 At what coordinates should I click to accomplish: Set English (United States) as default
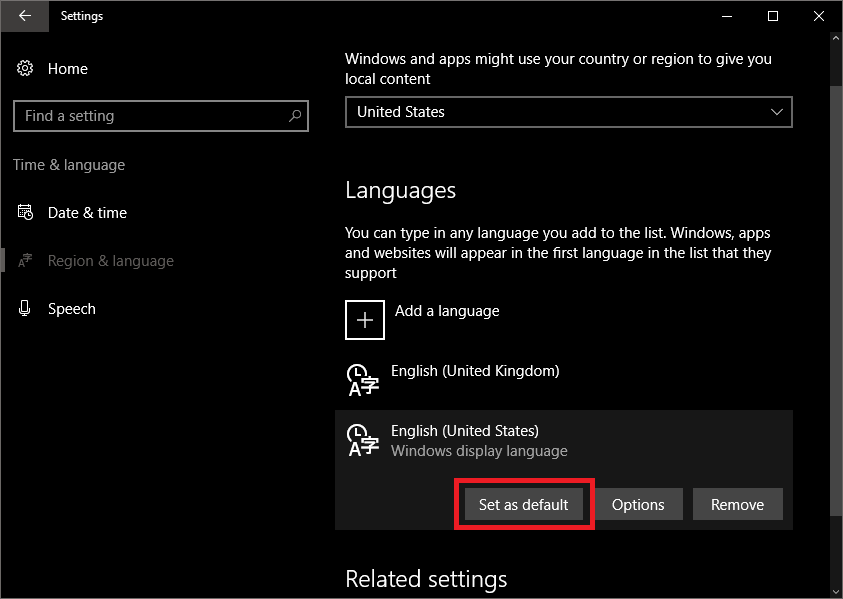[524, 504]
